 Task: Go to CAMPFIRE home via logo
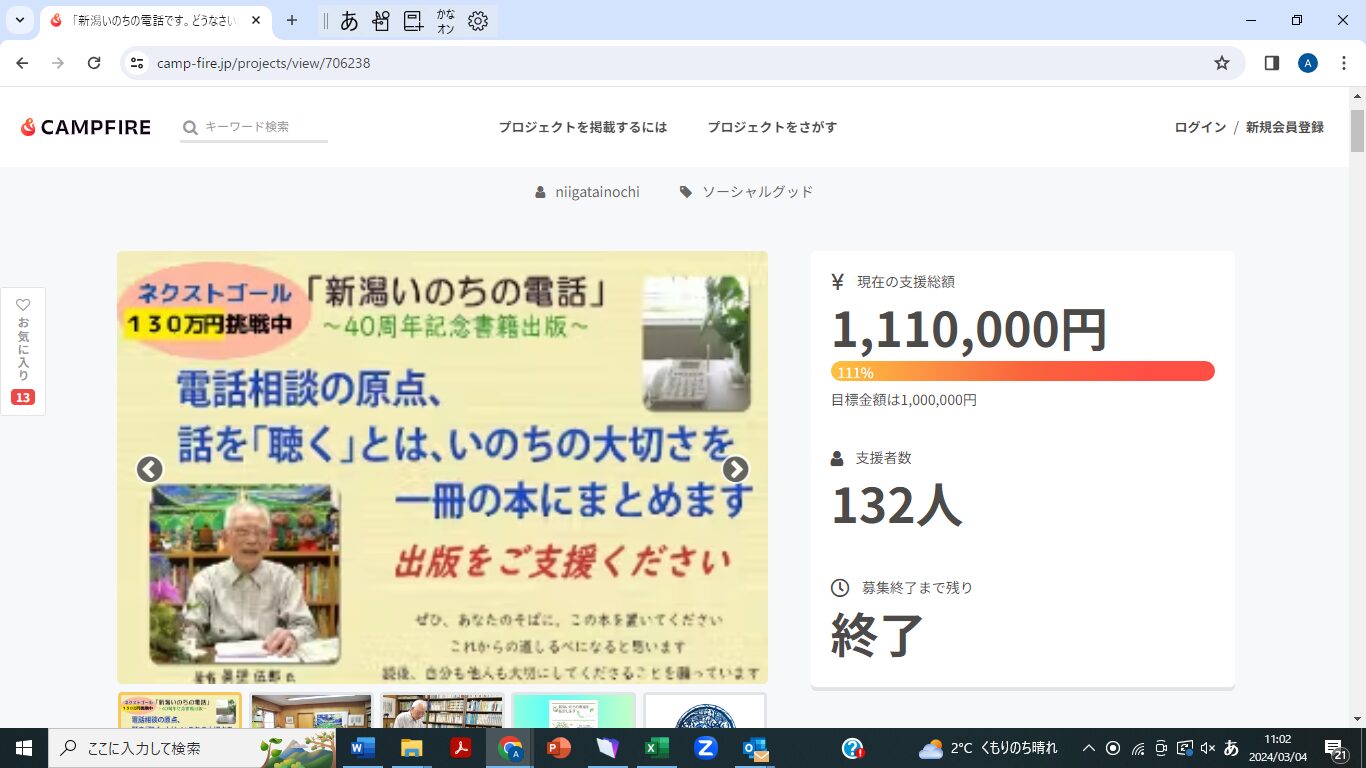tap(86, 127)
